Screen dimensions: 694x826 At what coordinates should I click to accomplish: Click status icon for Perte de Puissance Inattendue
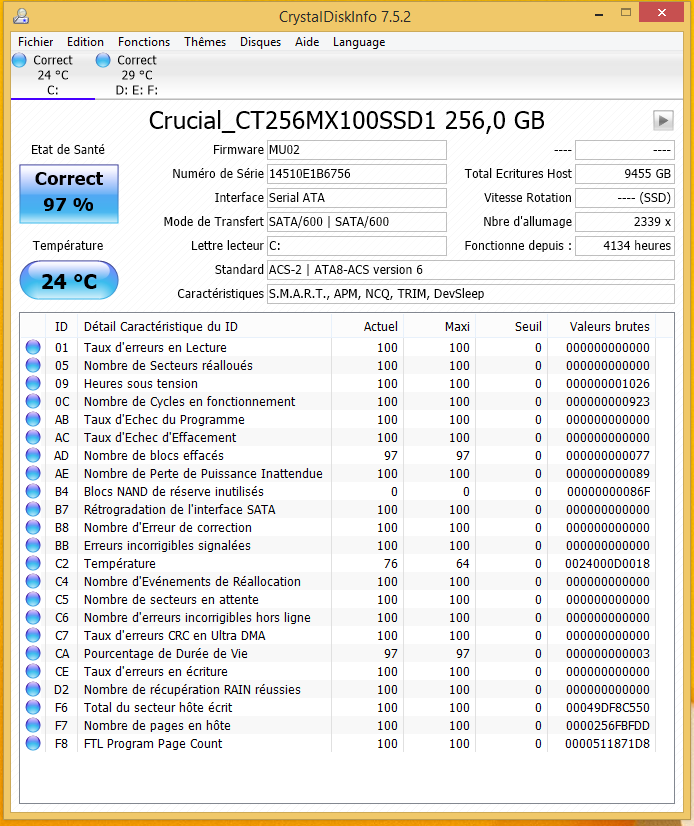click(33, 473)
